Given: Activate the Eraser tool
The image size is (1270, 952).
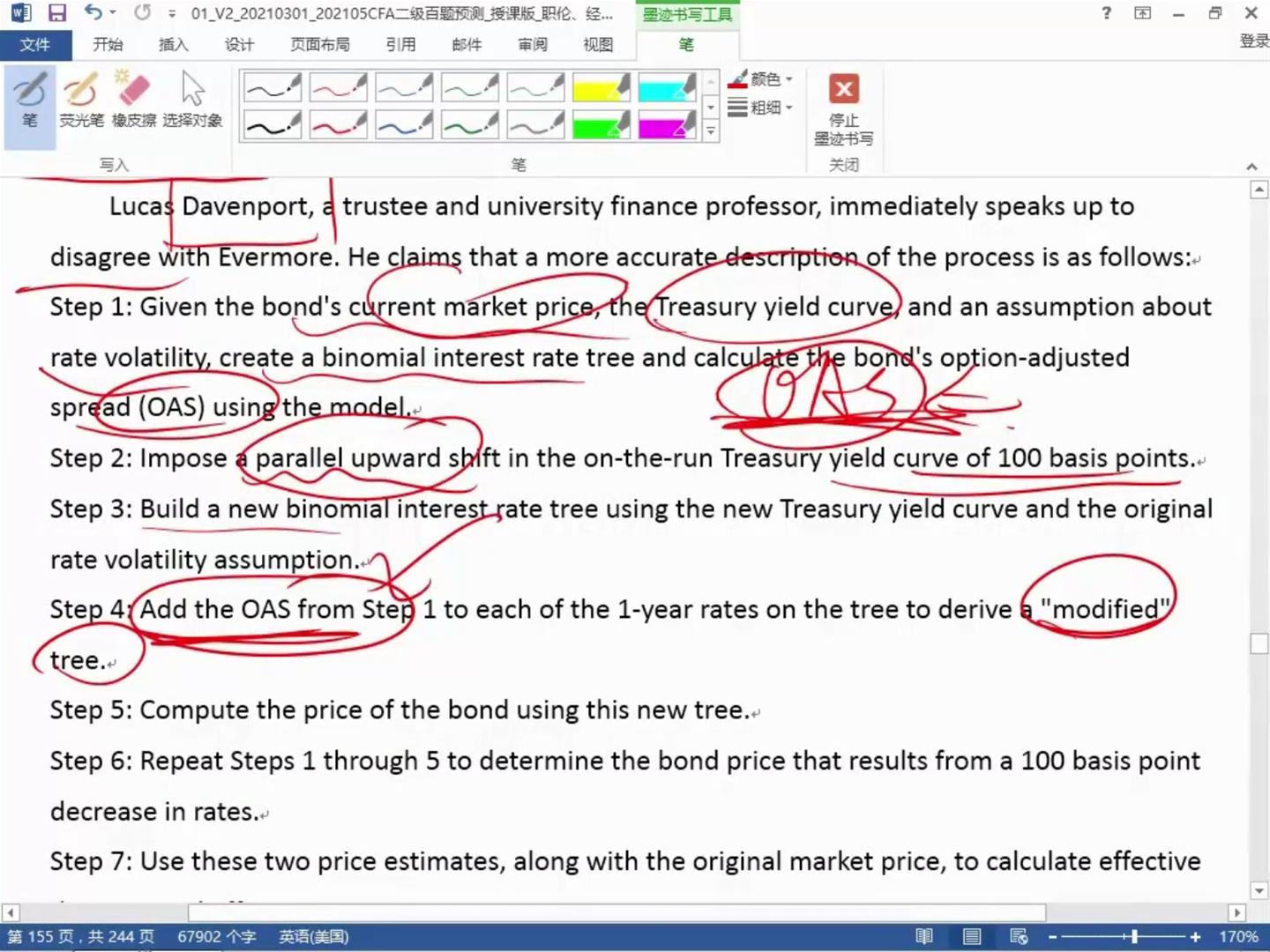Looking at the screenshot, I should pos(134,100).
